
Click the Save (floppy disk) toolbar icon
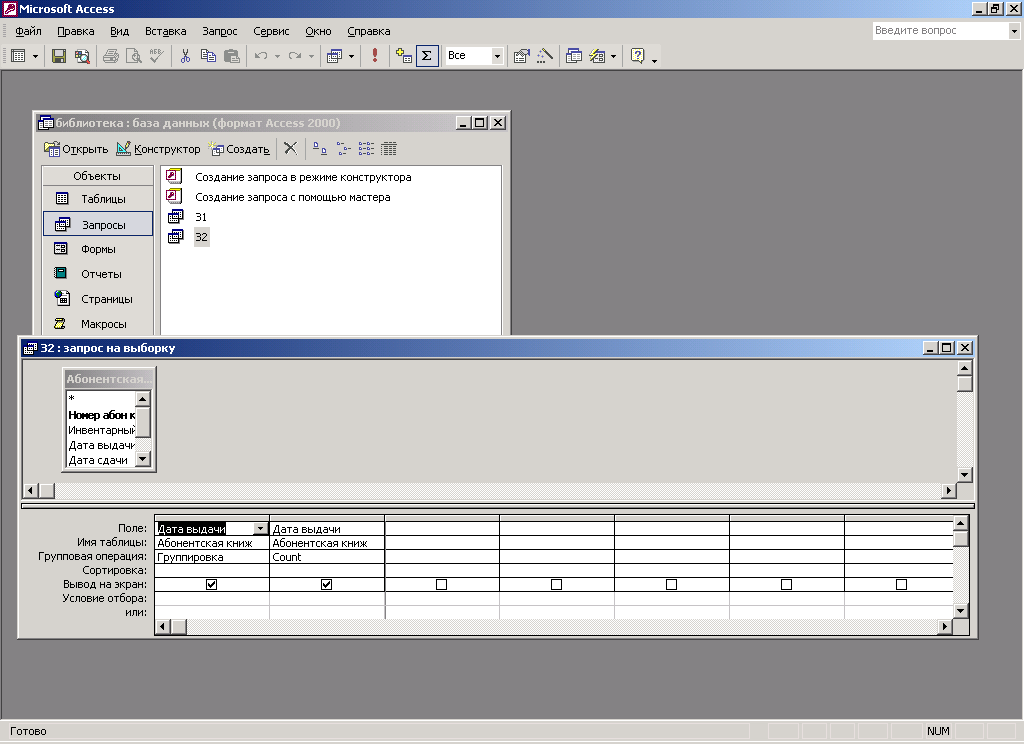pyautogui.click(x=59, y=56)
